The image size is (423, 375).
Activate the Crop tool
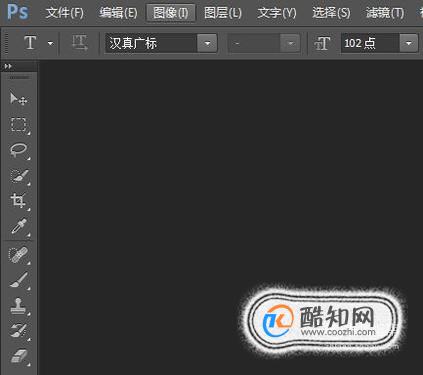coord(18,201)
